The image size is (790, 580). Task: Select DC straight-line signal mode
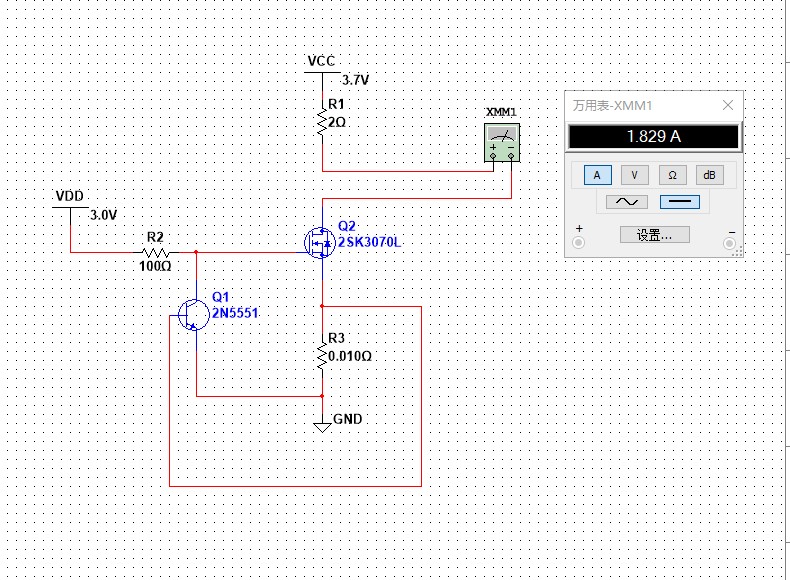680,202
